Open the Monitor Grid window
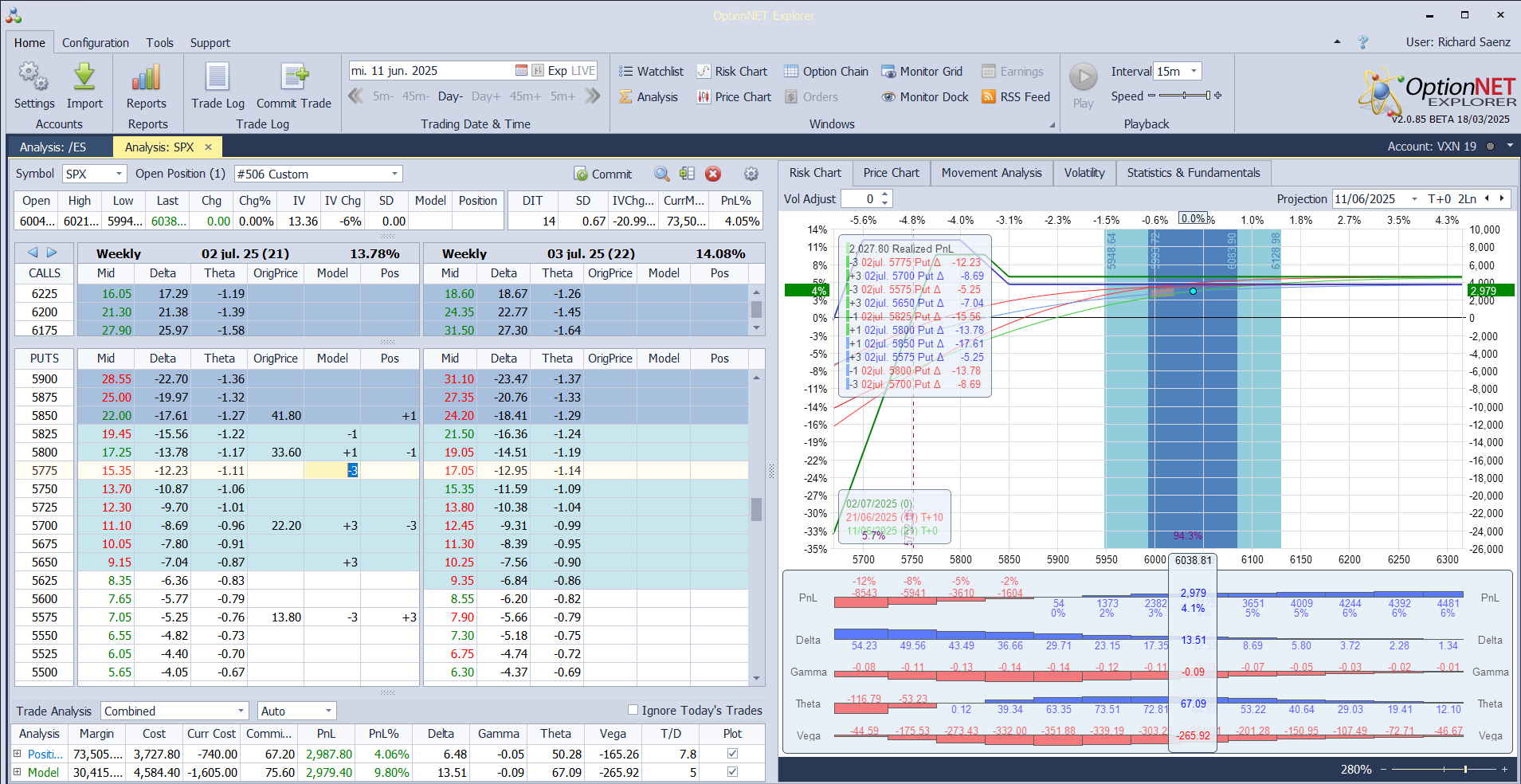The height and width of the screenshot is (784, 1521). coord(922,72)
